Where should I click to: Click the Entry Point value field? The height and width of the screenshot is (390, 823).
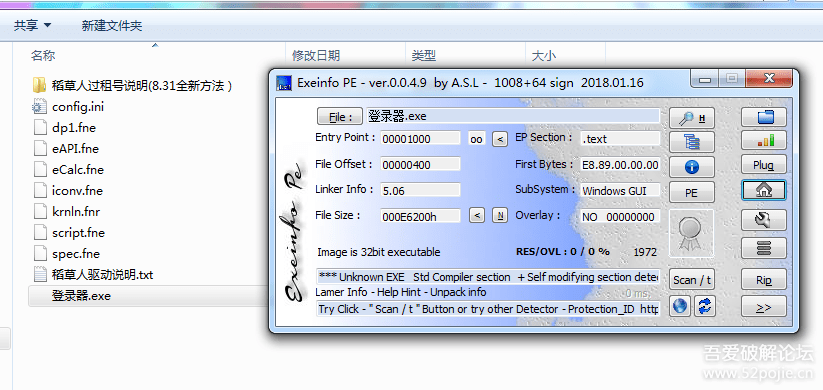pos(420,139)
